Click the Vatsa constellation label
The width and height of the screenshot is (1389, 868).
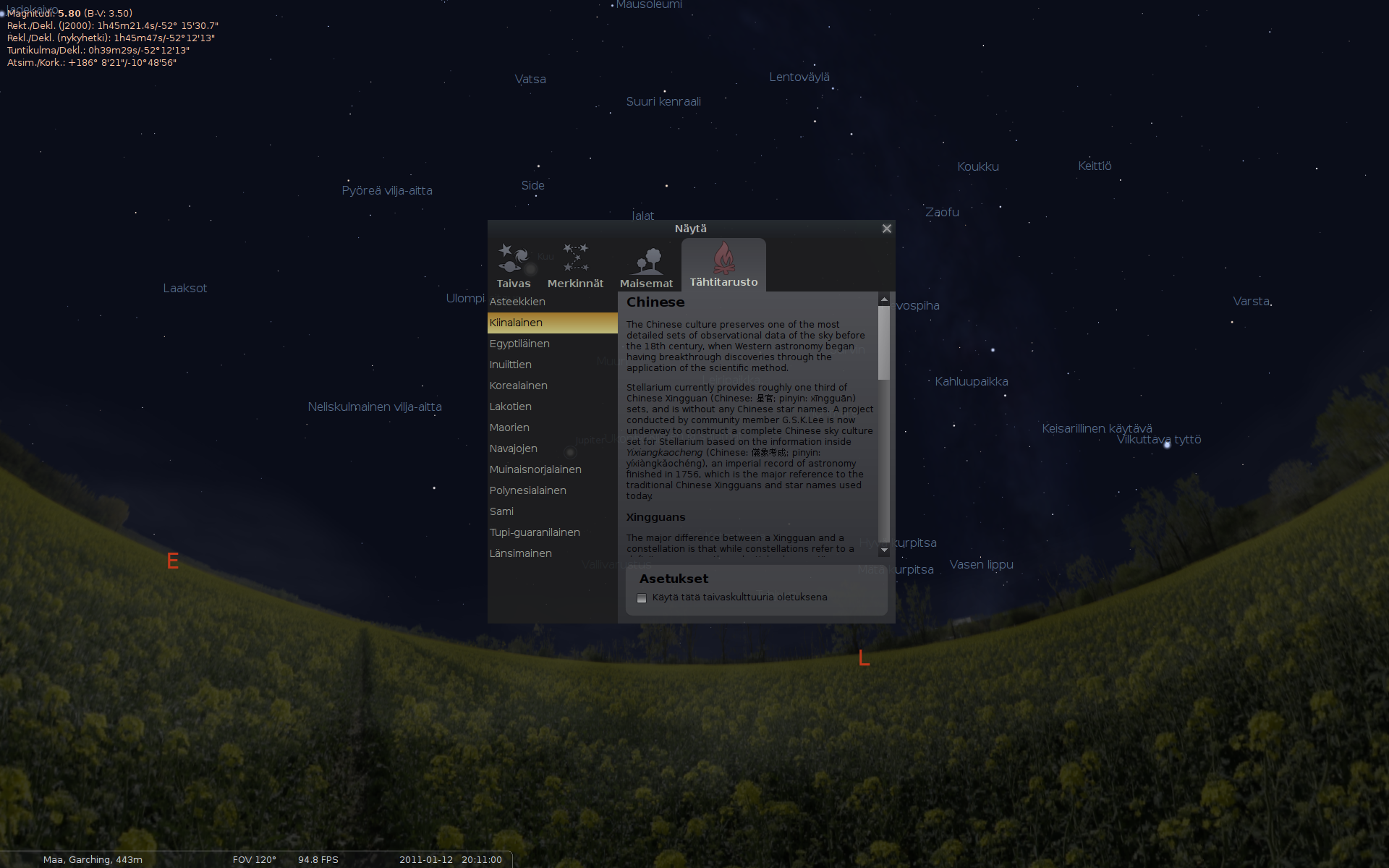coord(530,80)
